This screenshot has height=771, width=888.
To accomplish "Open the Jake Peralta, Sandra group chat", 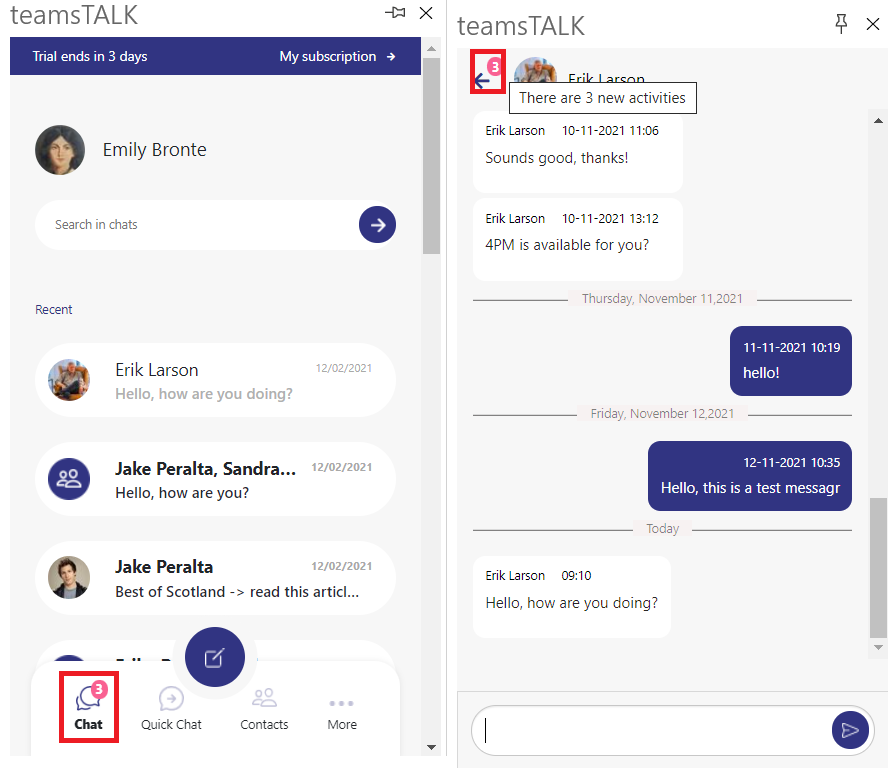I will click(215, 479).
